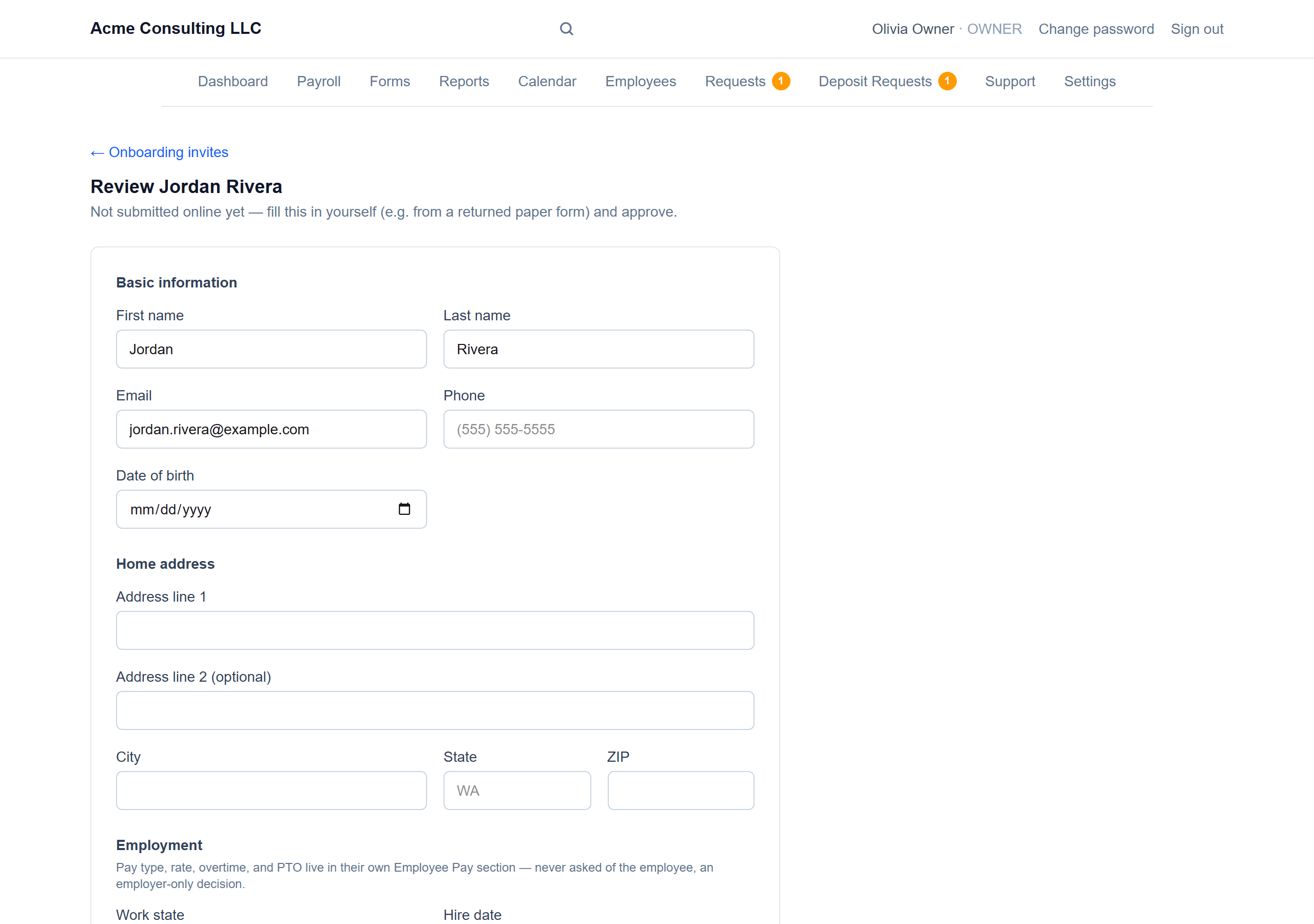
Task: Open the Reports tab
Action: click(x=464, y=81)
